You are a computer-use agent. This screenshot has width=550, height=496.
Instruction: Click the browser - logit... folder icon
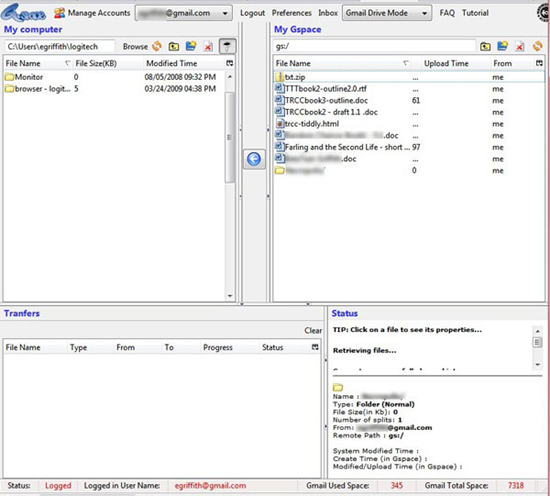[x=9, y=89]
